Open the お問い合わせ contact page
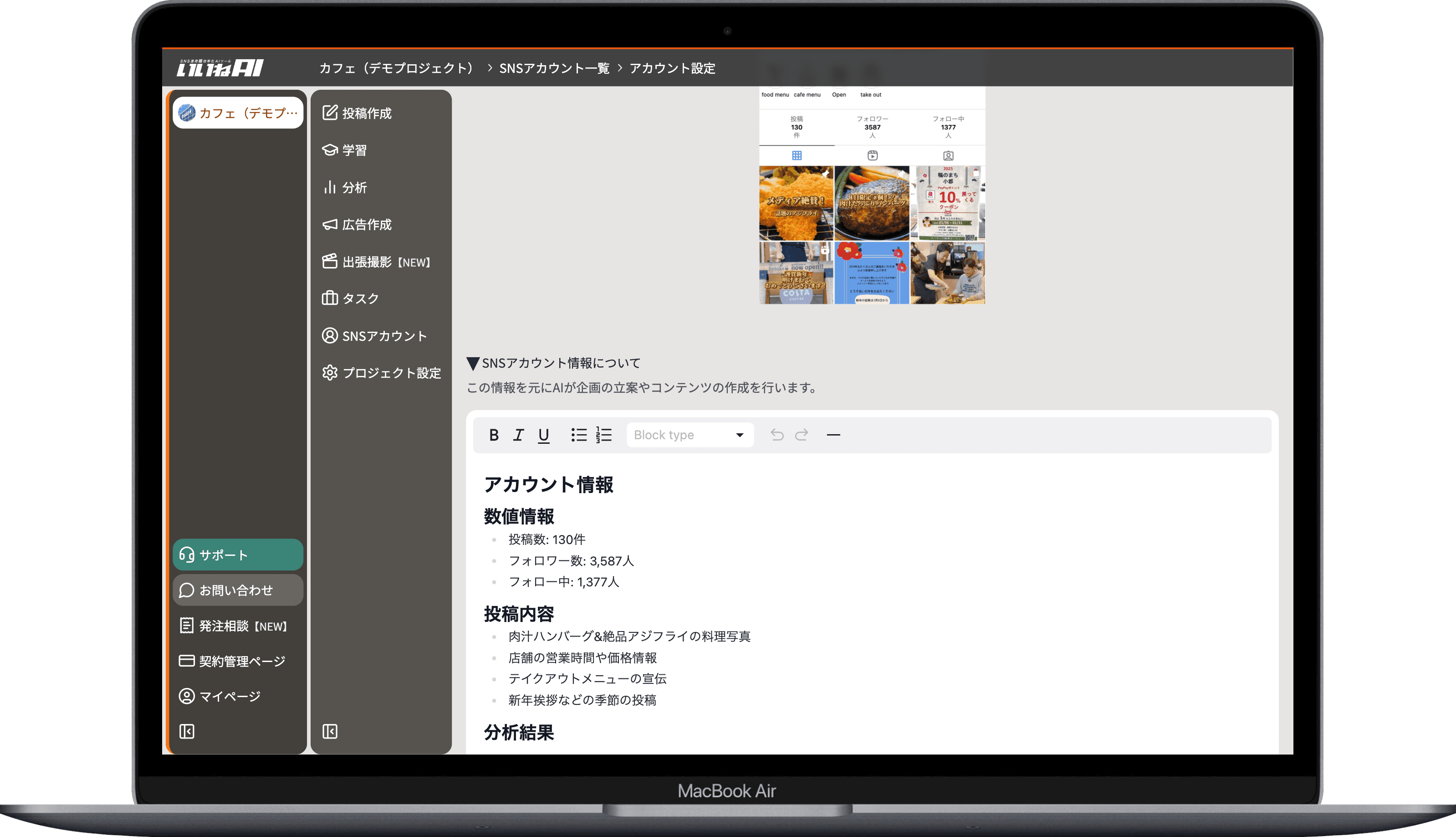The width and height of the screenshot is (1456, 837). point(237,590)
